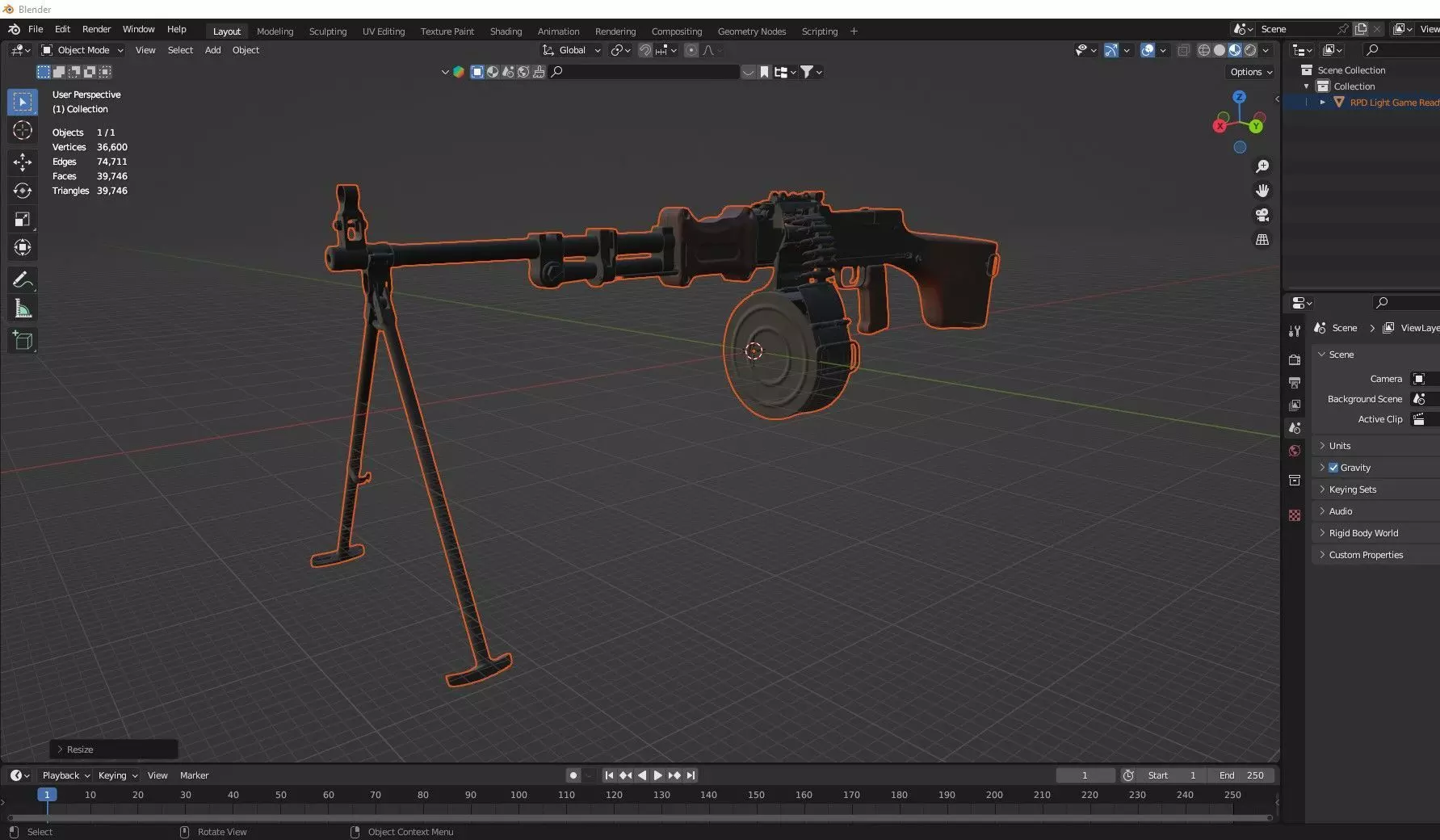
Task: Open the Tool properties tab
Action: pos(1295,330)
